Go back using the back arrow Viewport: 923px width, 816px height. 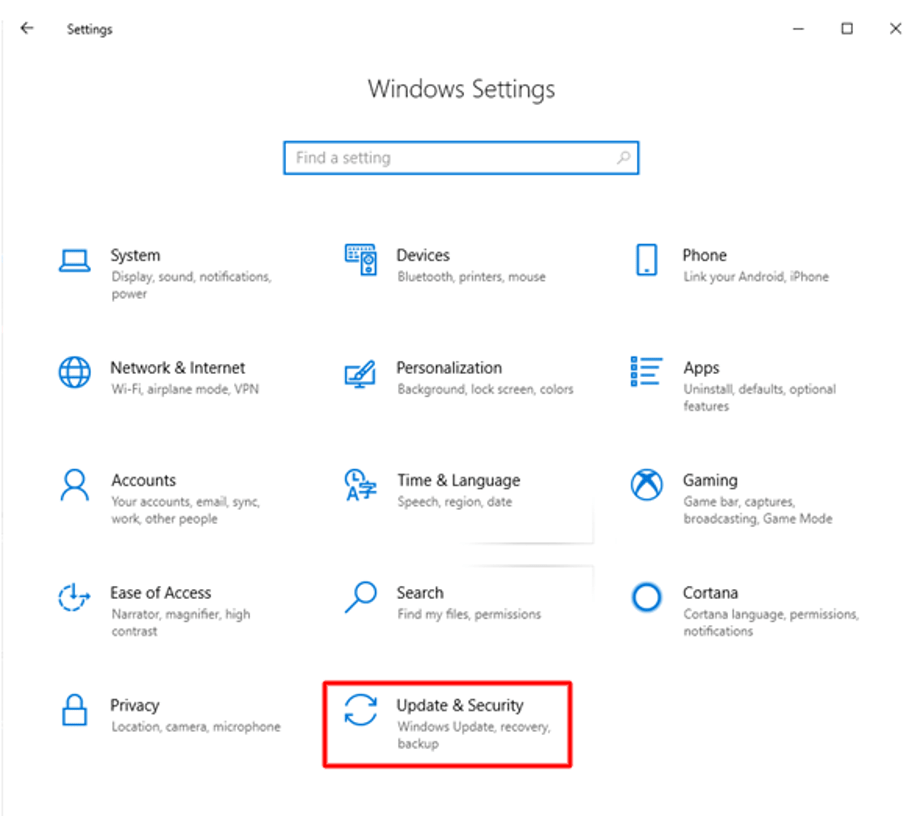tap(27, 29)
